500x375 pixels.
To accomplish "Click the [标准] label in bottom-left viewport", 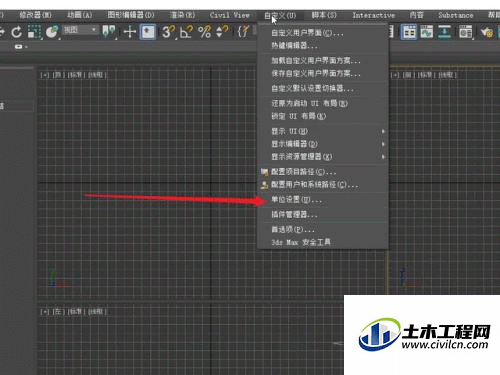I will tap(76, 312).
